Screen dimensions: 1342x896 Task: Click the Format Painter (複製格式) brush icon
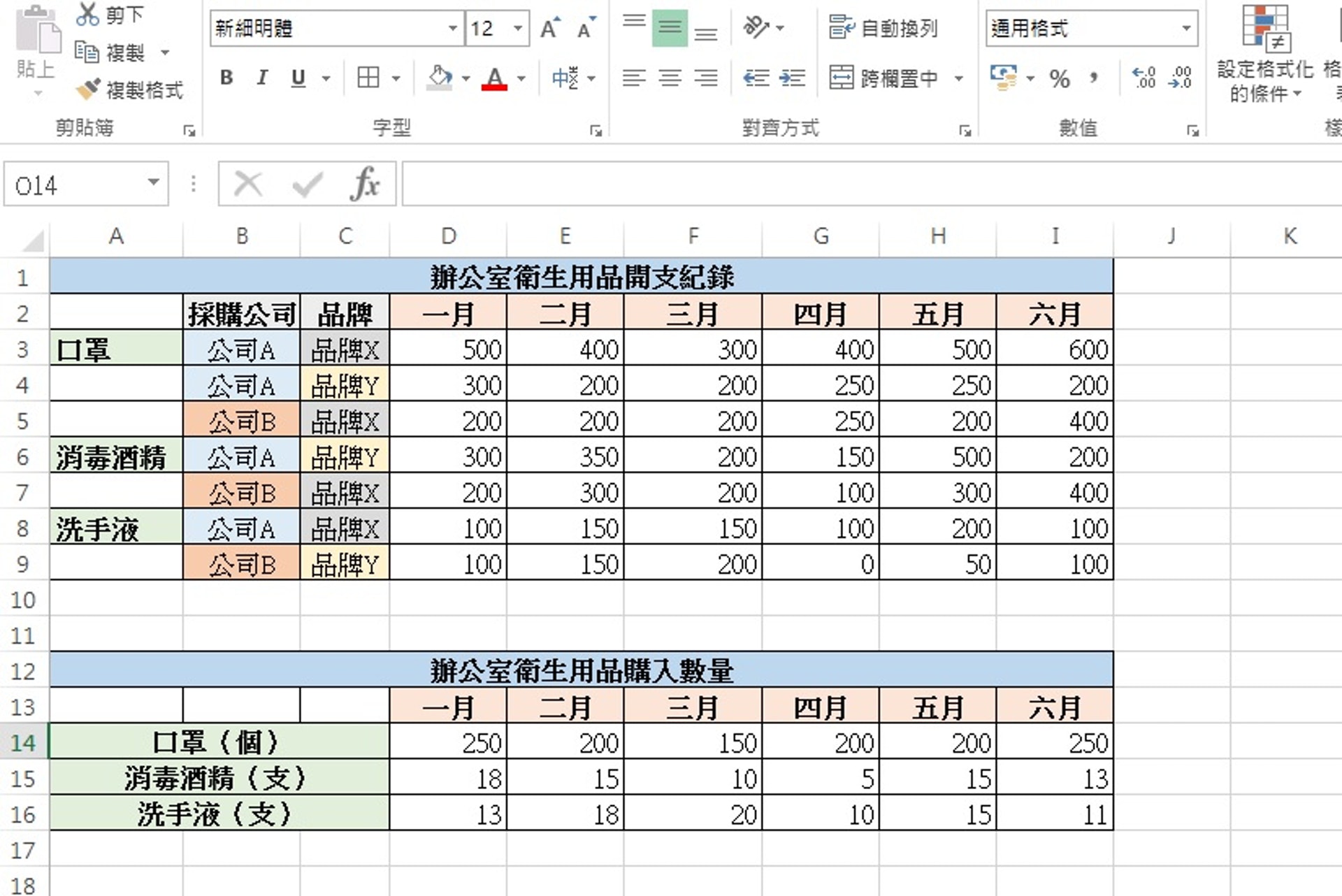[x=89, y=89]
